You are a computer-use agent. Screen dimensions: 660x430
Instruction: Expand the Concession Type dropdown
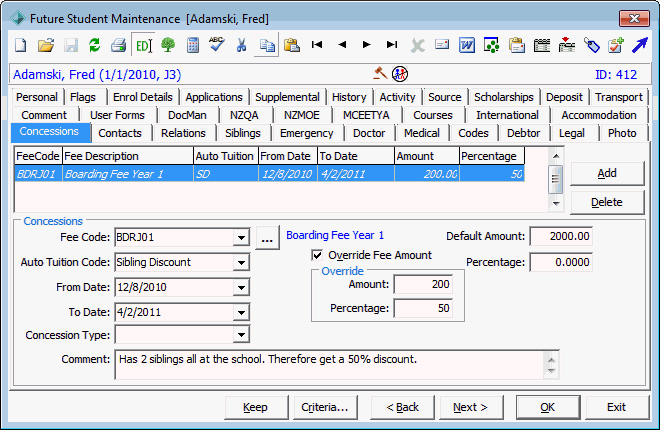pyautogui.click(x=241, y=335)
